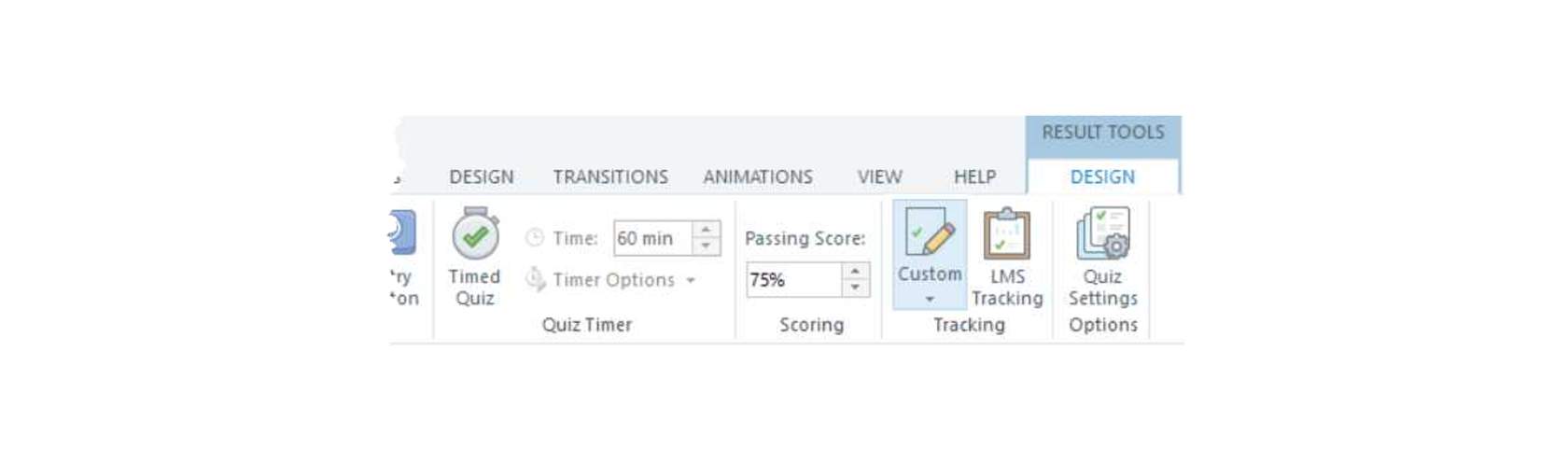Screen dimensions: 1568x464
Task: Decrease the quiz time with down arrow
Action: [707, 246]
